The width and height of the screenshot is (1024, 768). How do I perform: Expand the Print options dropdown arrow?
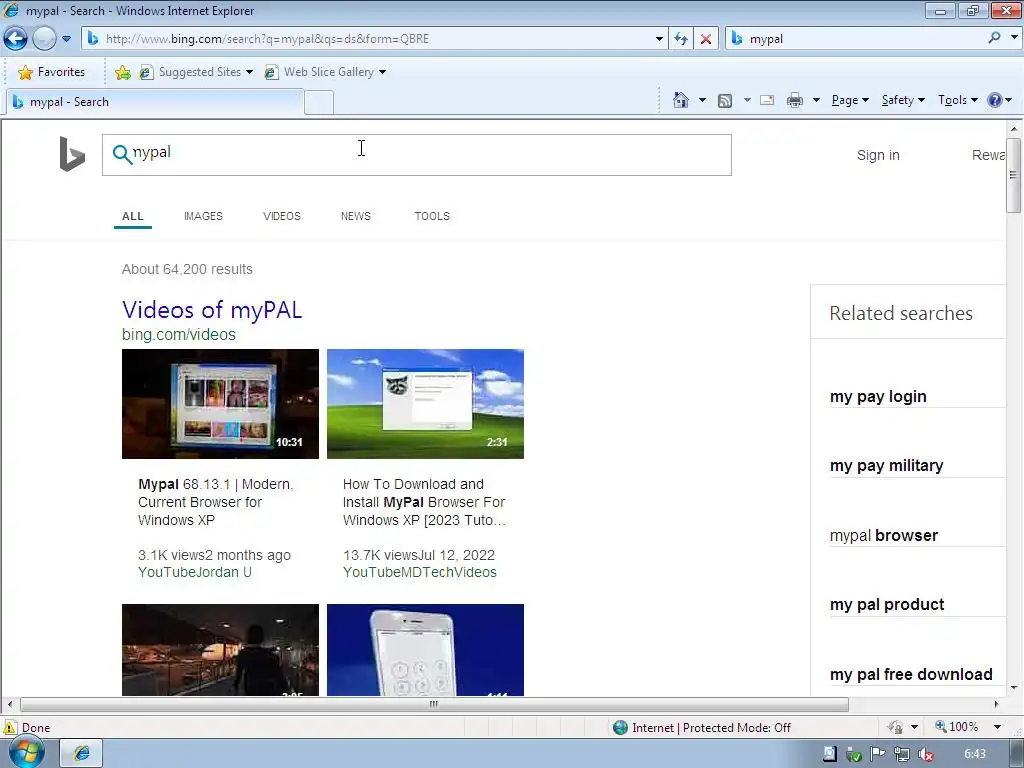816,100
